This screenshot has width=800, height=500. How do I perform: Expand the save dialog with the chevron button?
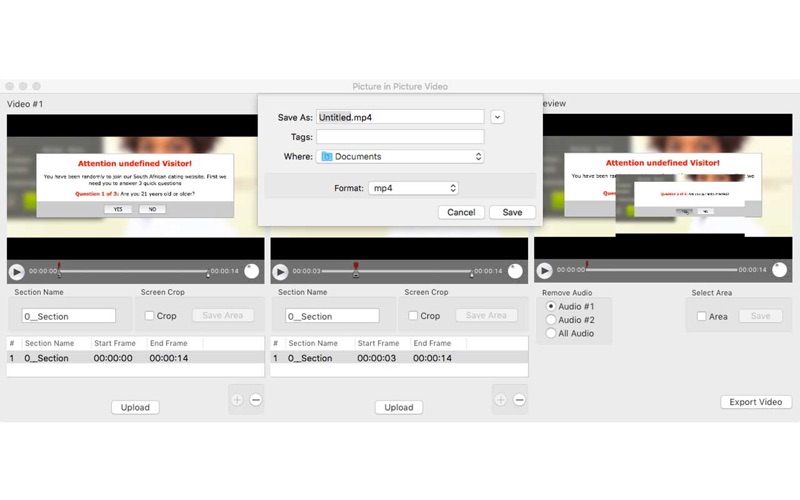pyautogui.click(x=498, y=117)
